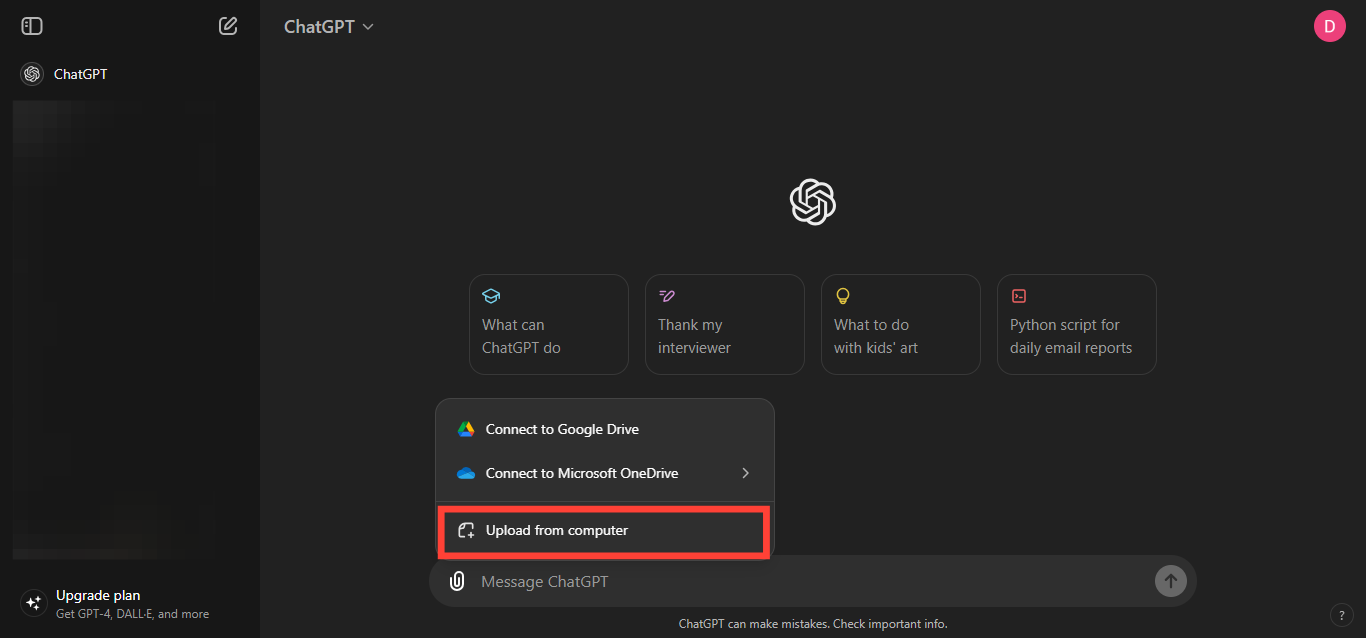
Task: Select 'Python script for daily email reports' card
Action: (1076, 324)
